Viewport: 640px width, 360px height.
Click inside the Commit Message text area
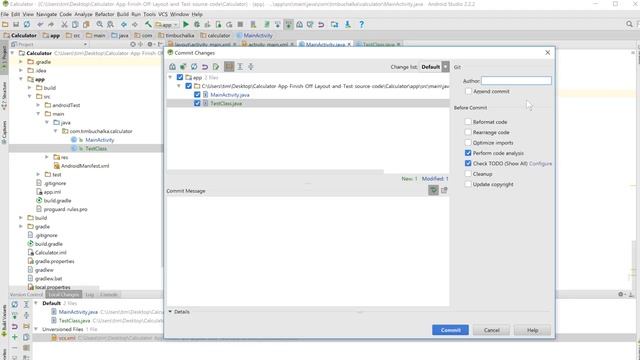[308, 251]
